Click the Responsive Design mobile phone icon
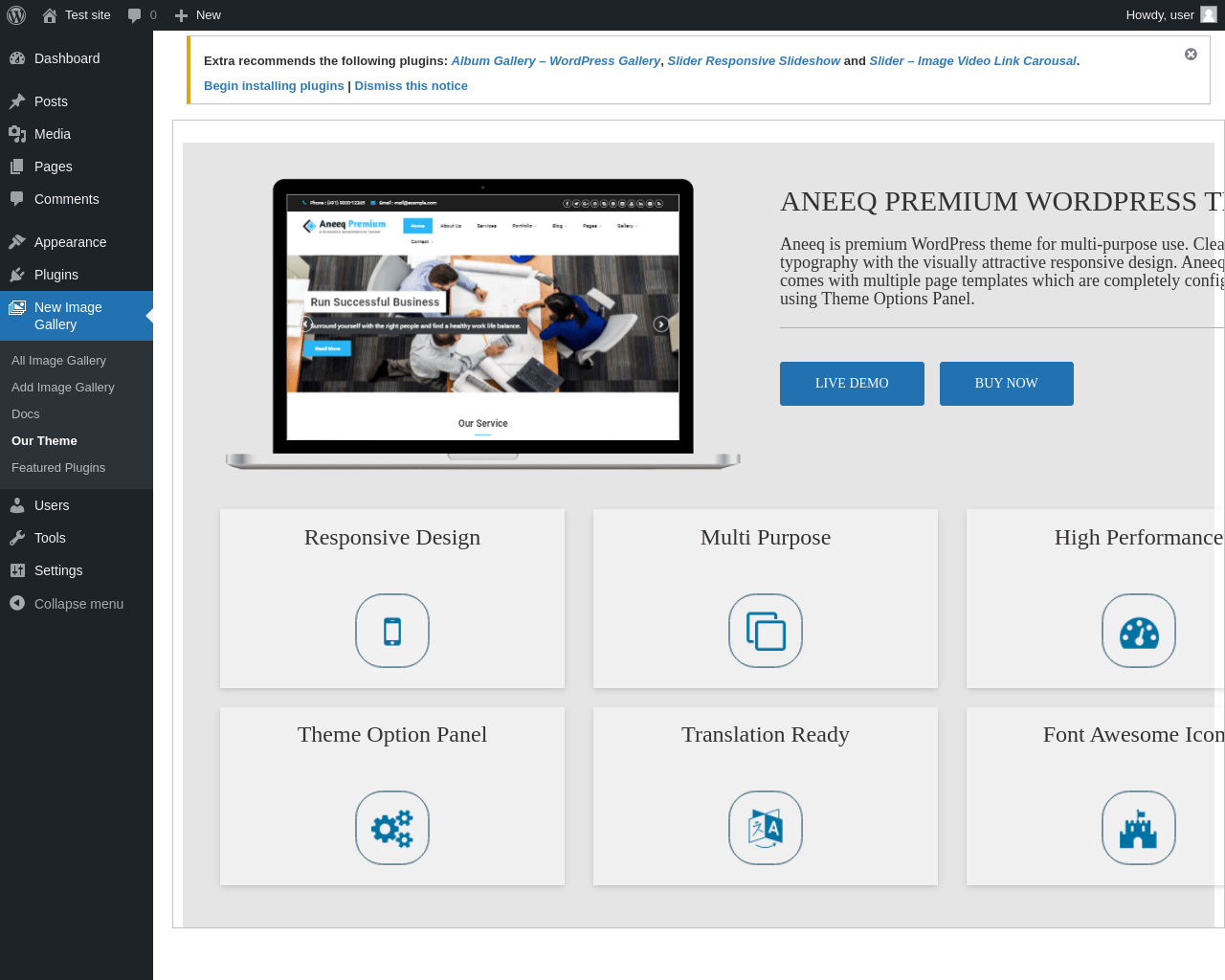 (392, 631)
